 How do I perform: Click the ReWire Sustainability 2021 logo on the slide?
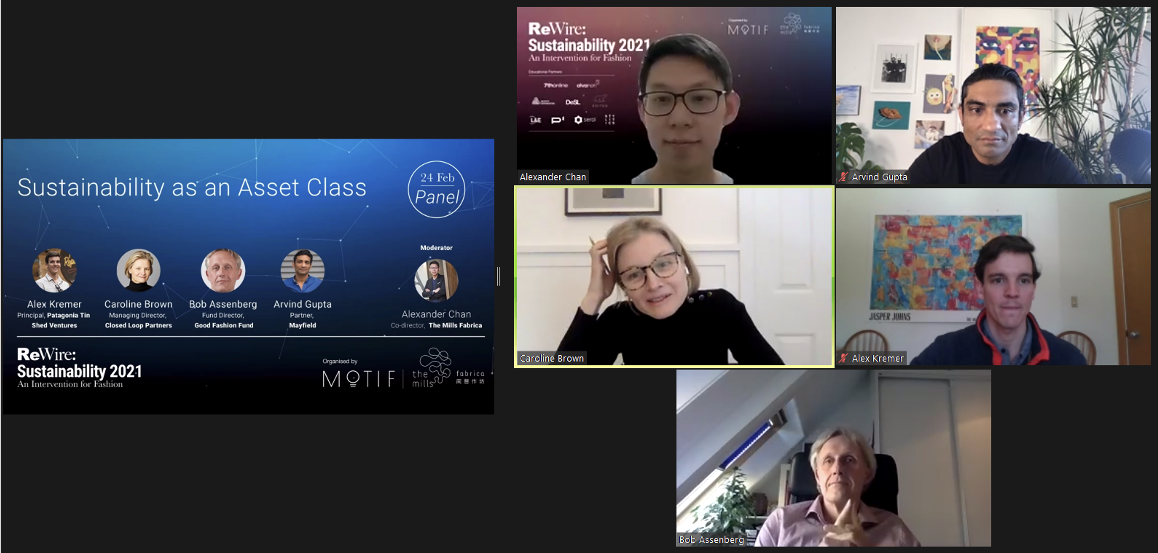point(79,367)
